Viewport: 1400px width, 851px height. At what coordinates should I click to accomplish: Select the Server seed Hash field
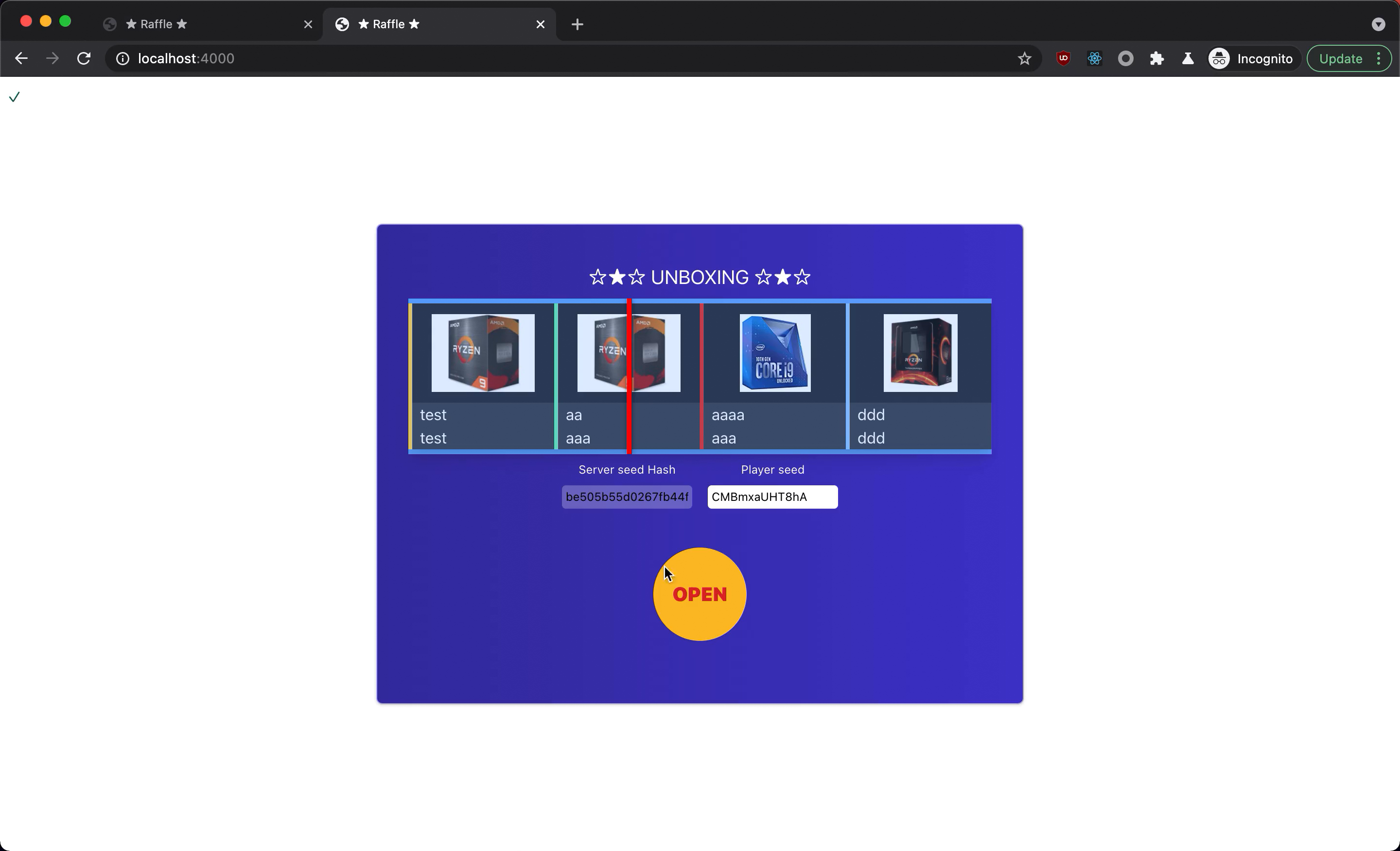(x=627, y=497)
